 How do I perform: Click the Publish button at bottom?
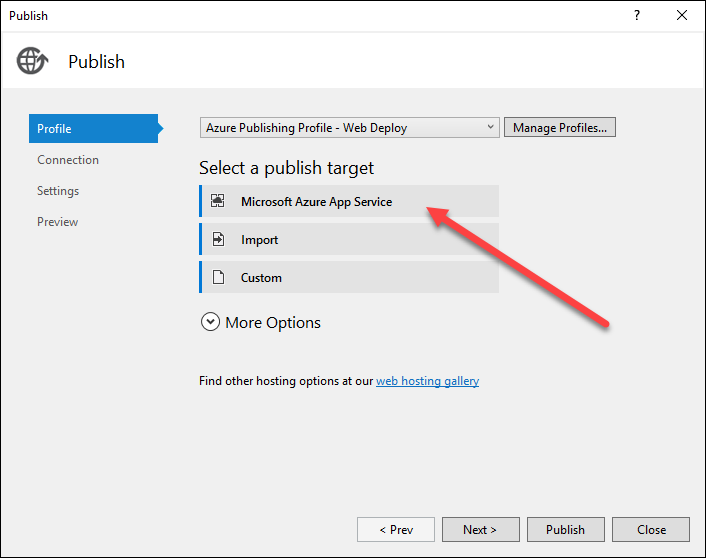pyautogui.click(x=566, y=530)
